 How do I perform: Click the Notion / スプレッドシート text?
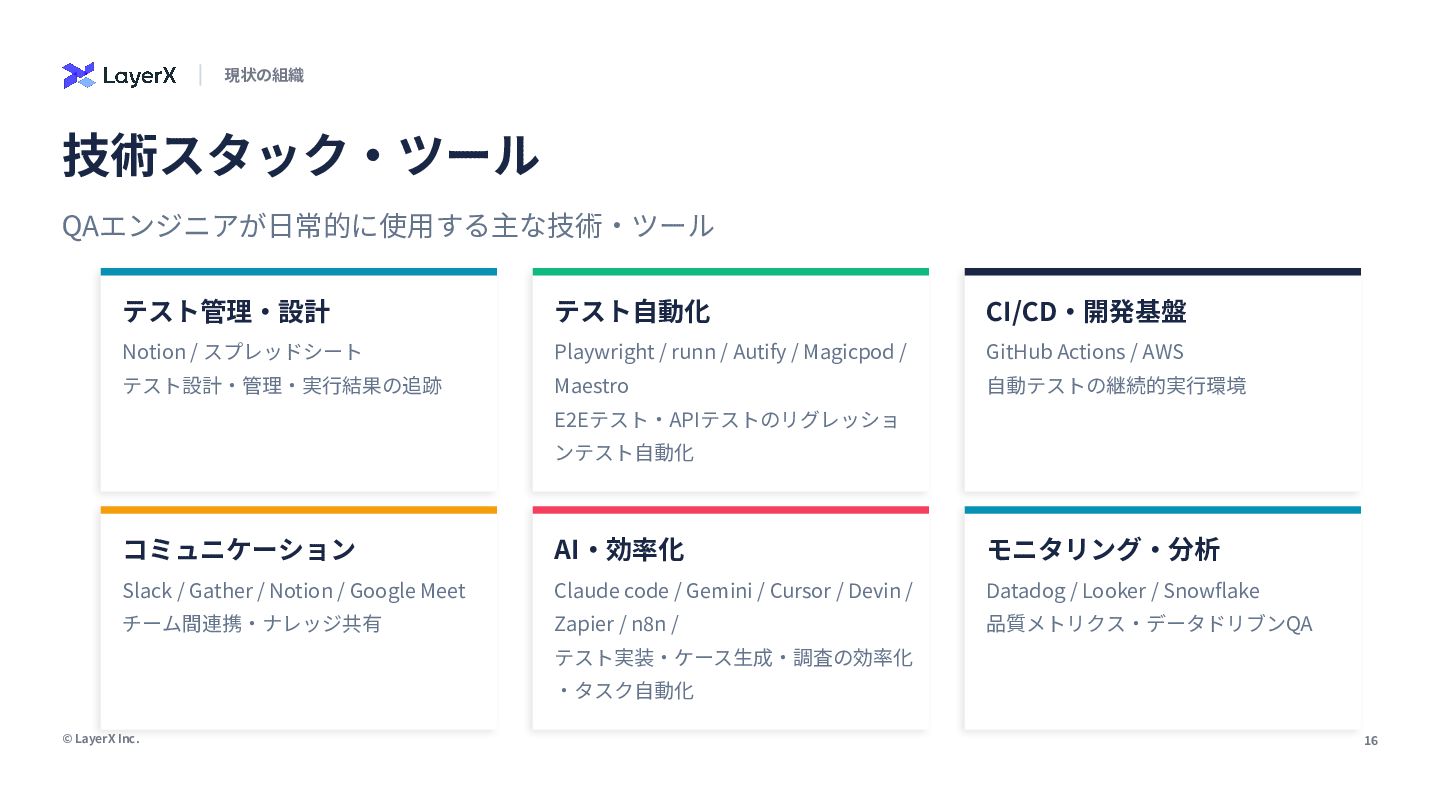(242, 352)
